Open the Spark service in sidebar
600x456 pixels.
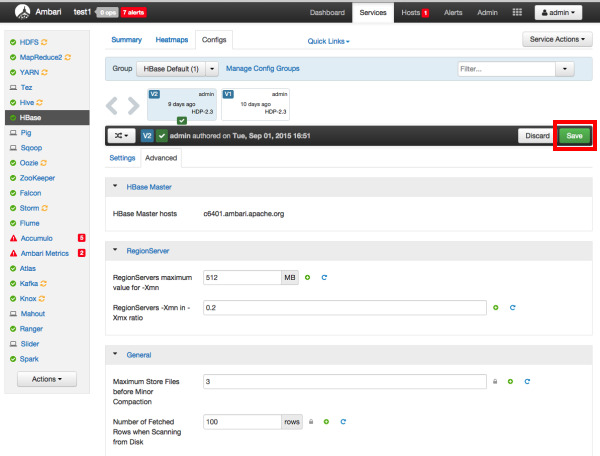(29, 359)
